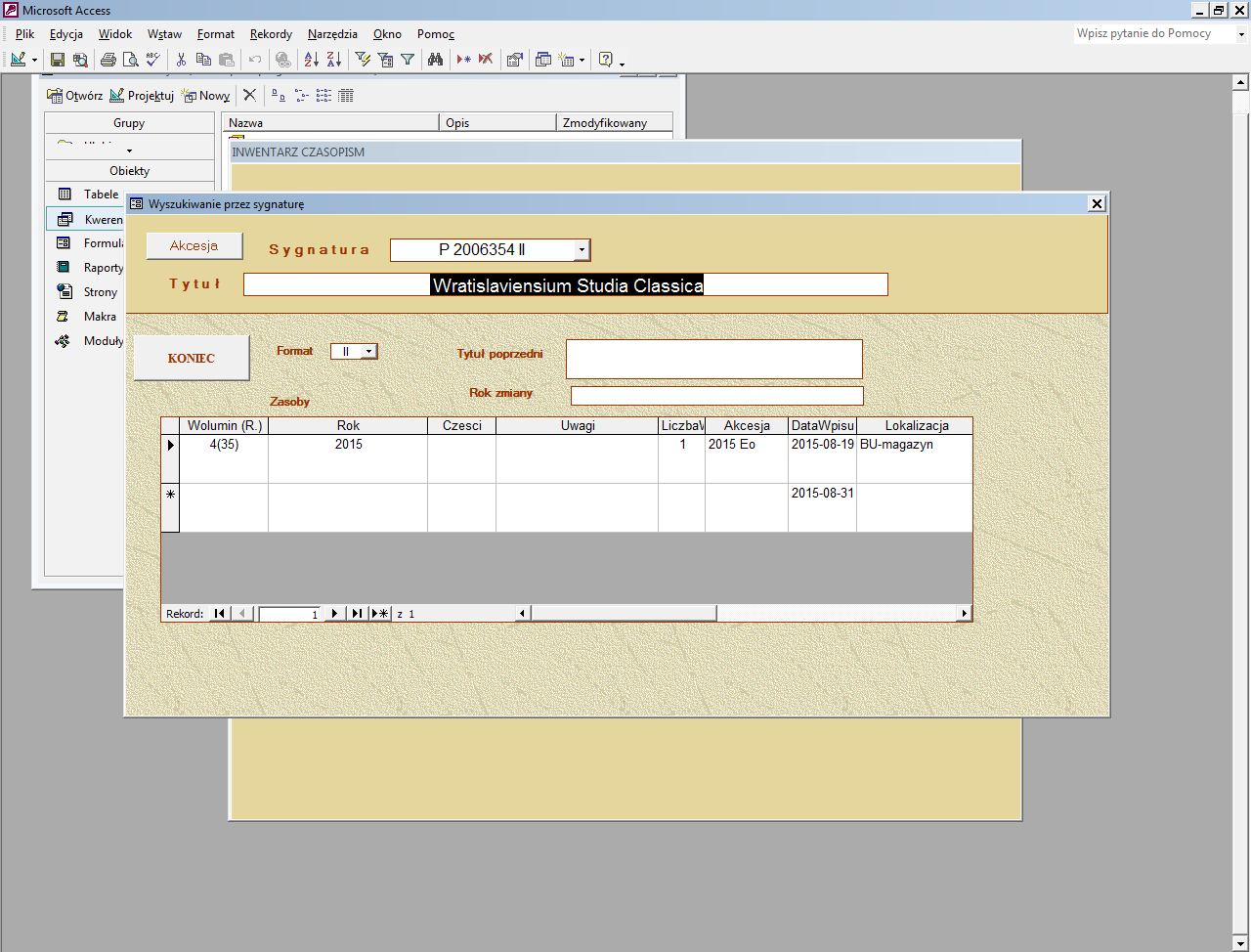This screenshot has height=952, width=1251.
Task: Click the Find binoculars icon
Action: (436, 60)
